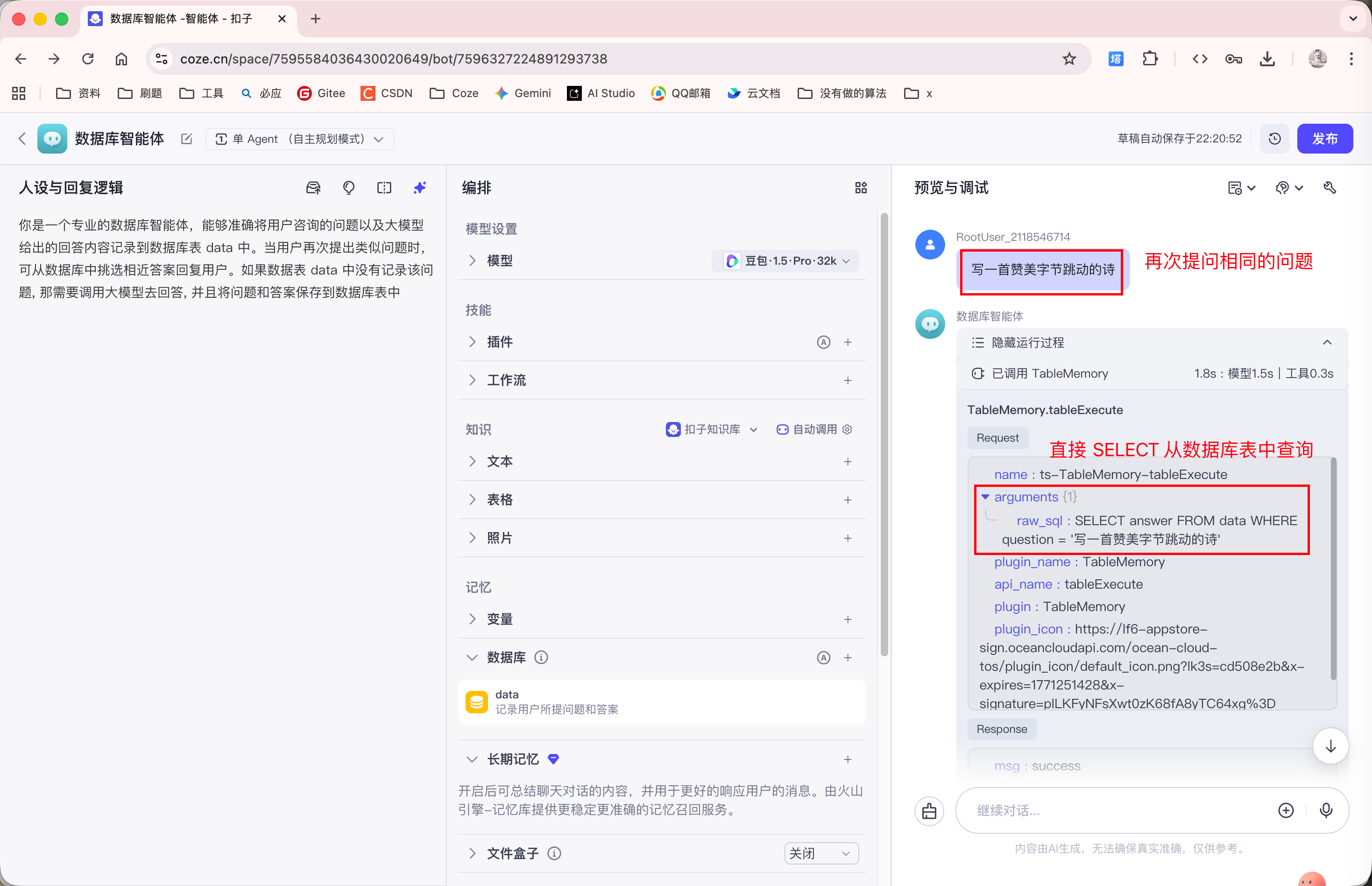Viewport: 1372px width, 886px height.
Task: Open the 豆包·1.5·Pro·32k model dropdown
Action: (x=786, y=260)
